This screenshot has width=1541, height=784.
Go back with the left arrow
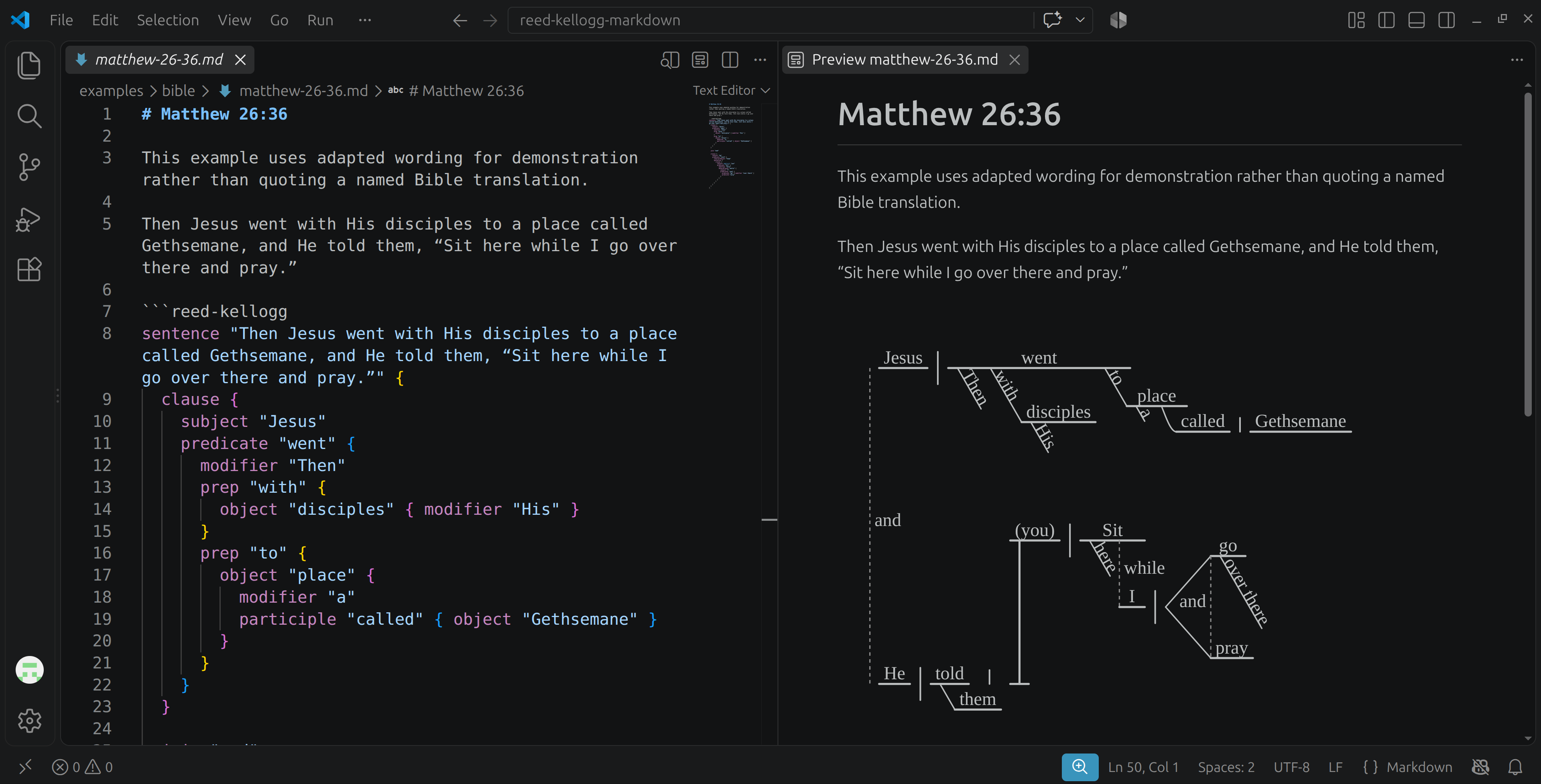click(x=459, y=20)
